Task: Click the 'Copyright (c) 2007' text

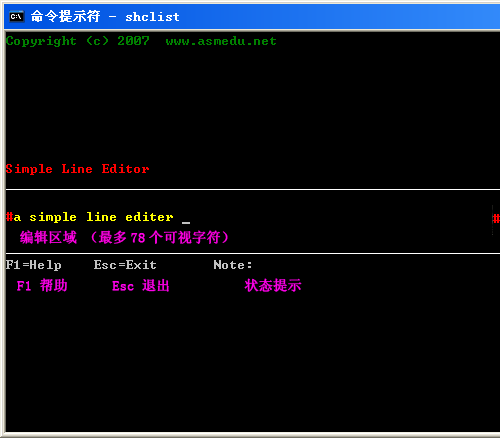Action: [78, 41]
